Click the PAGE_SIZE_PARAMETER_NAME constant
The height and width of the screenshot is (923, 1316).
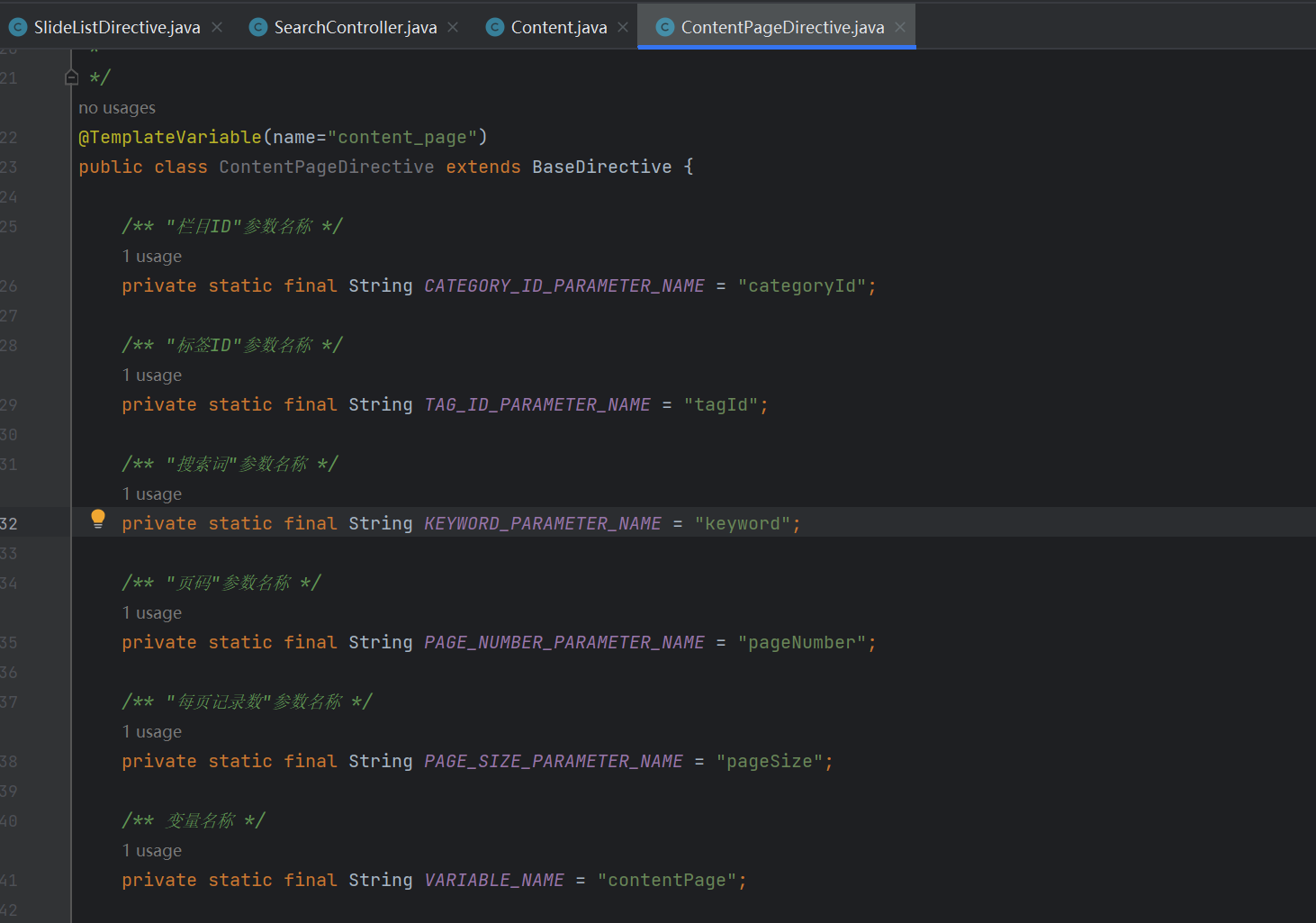(554, 761)
